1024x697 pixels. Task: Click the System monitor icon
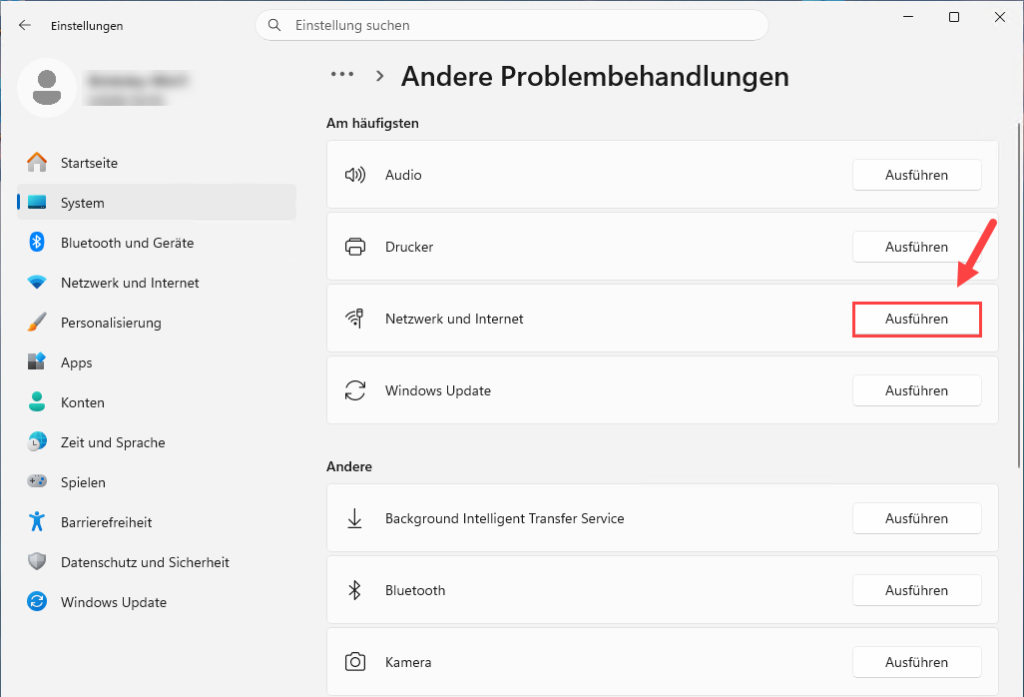click(x=37, y=203)
